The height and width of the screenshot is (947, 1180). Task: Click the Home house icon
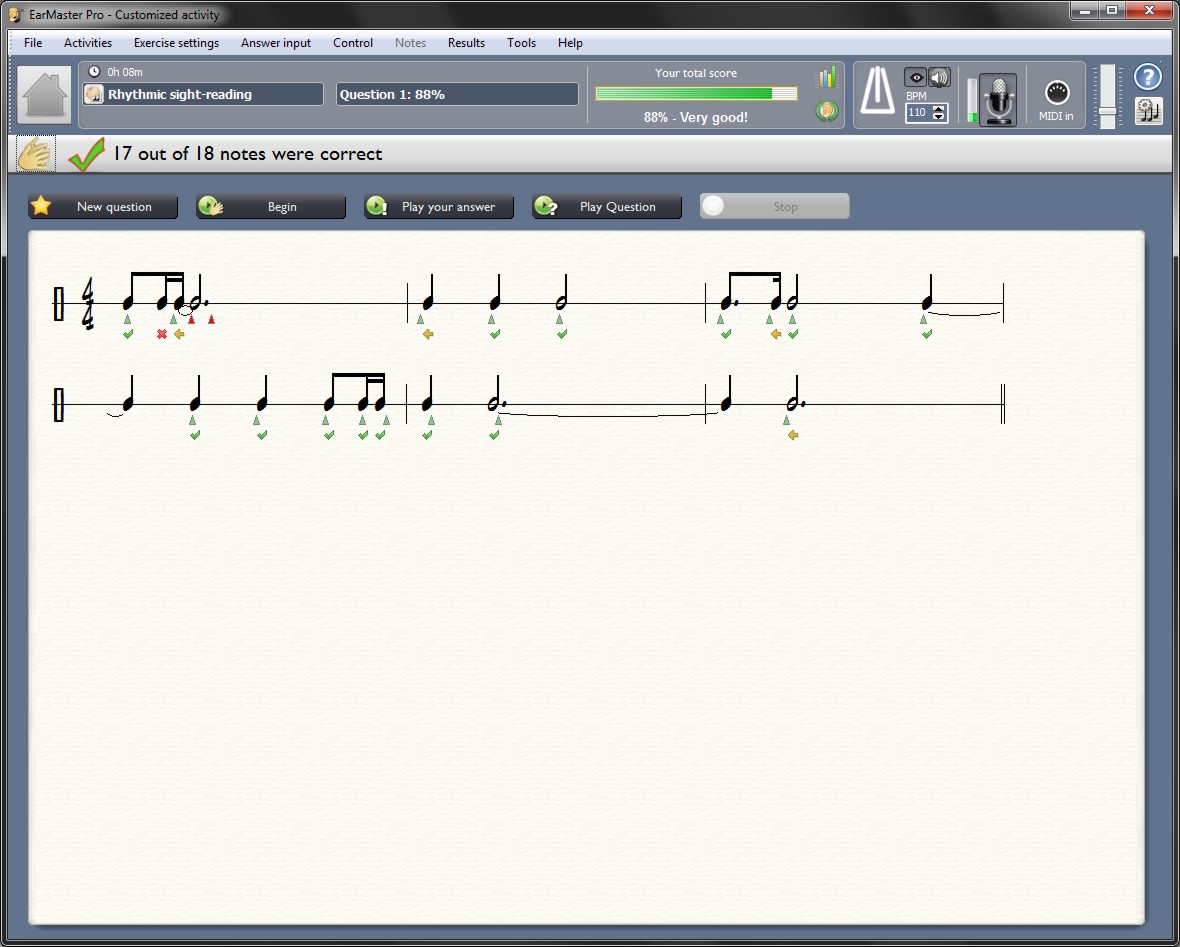click(x=45, y=95)
